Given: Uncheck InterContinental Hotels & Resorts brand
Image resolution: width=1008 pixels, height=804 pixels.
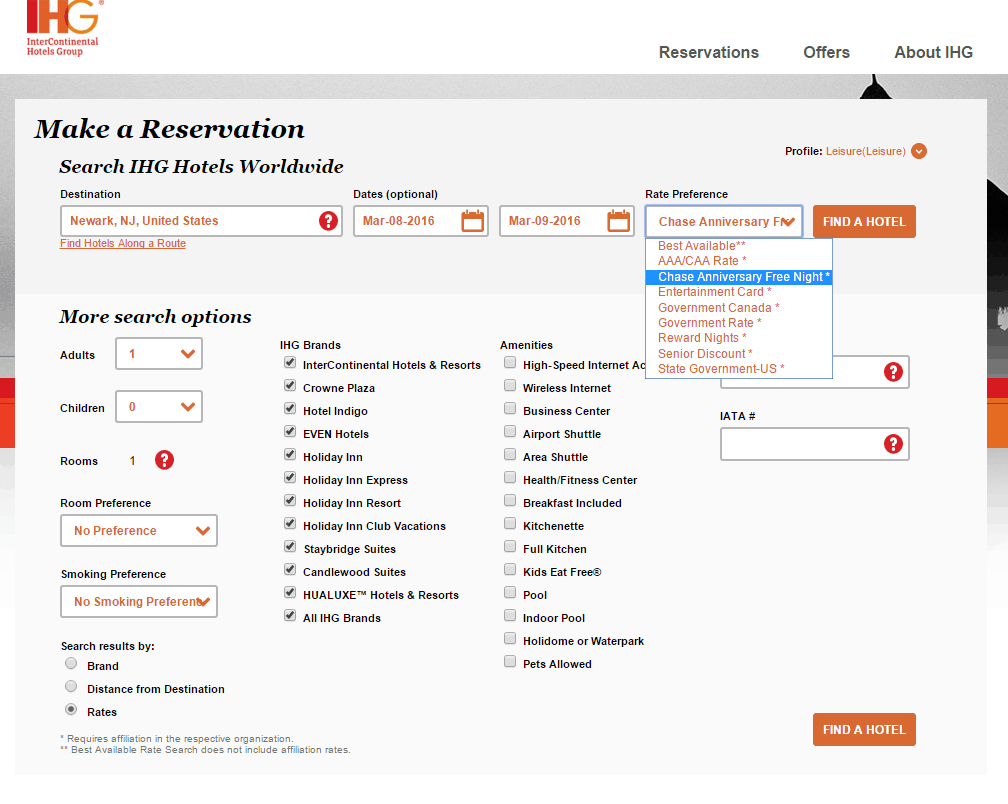Looking at the screenshot, I should (x=291, y=363).
